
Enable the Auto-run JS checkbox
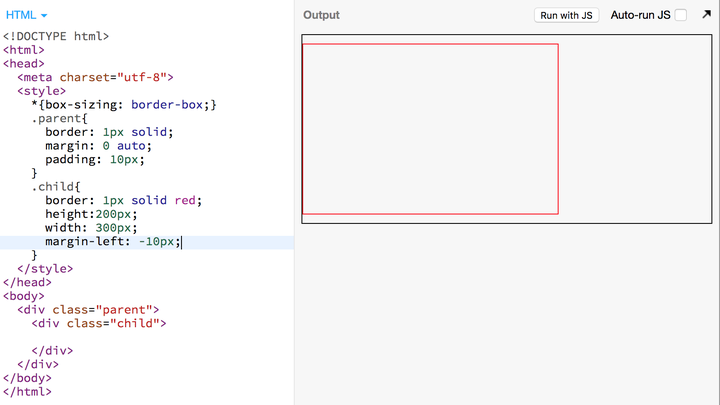[681, 15]
